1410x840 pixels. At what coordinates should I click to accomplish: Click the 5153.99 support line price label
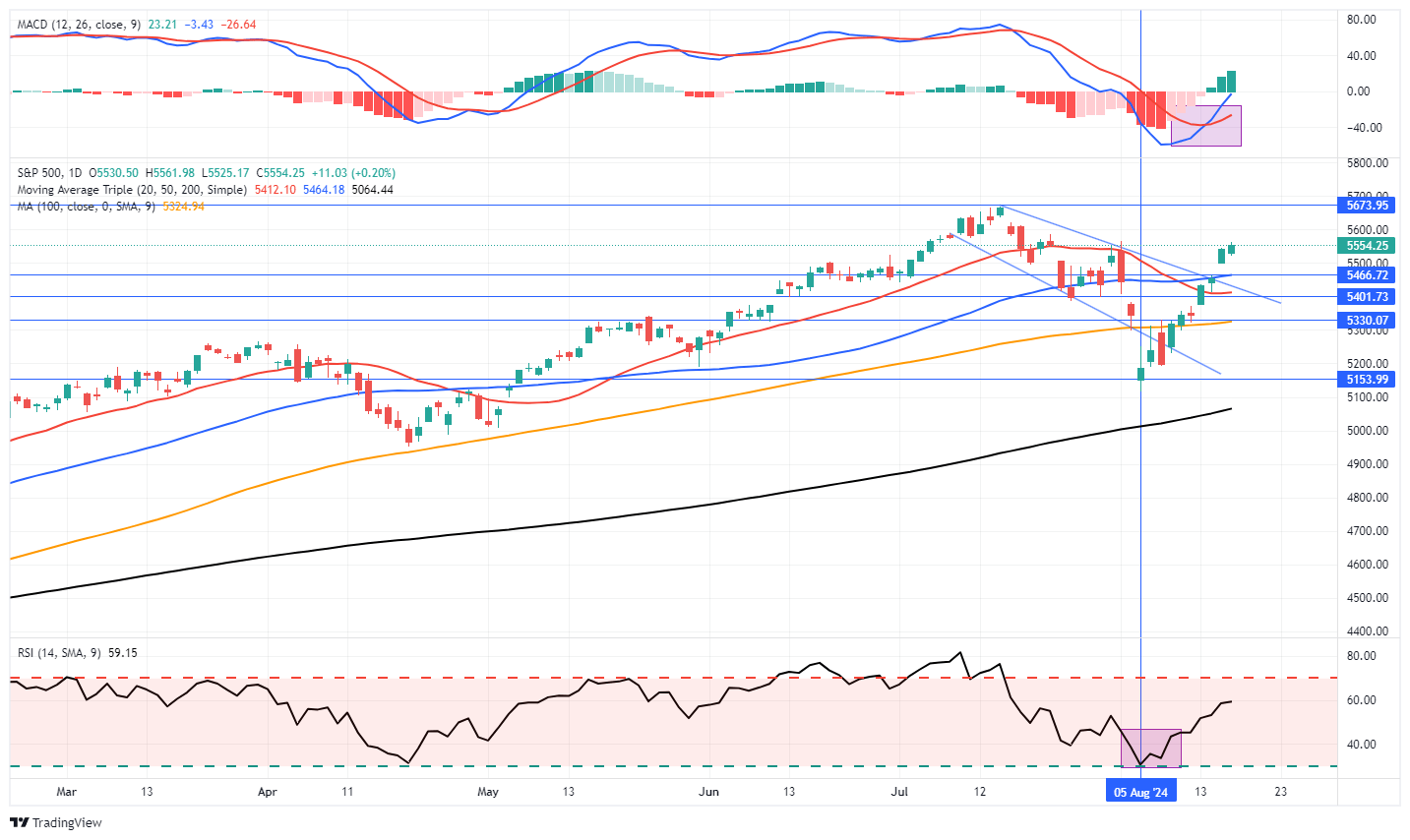click(1368, 380)
